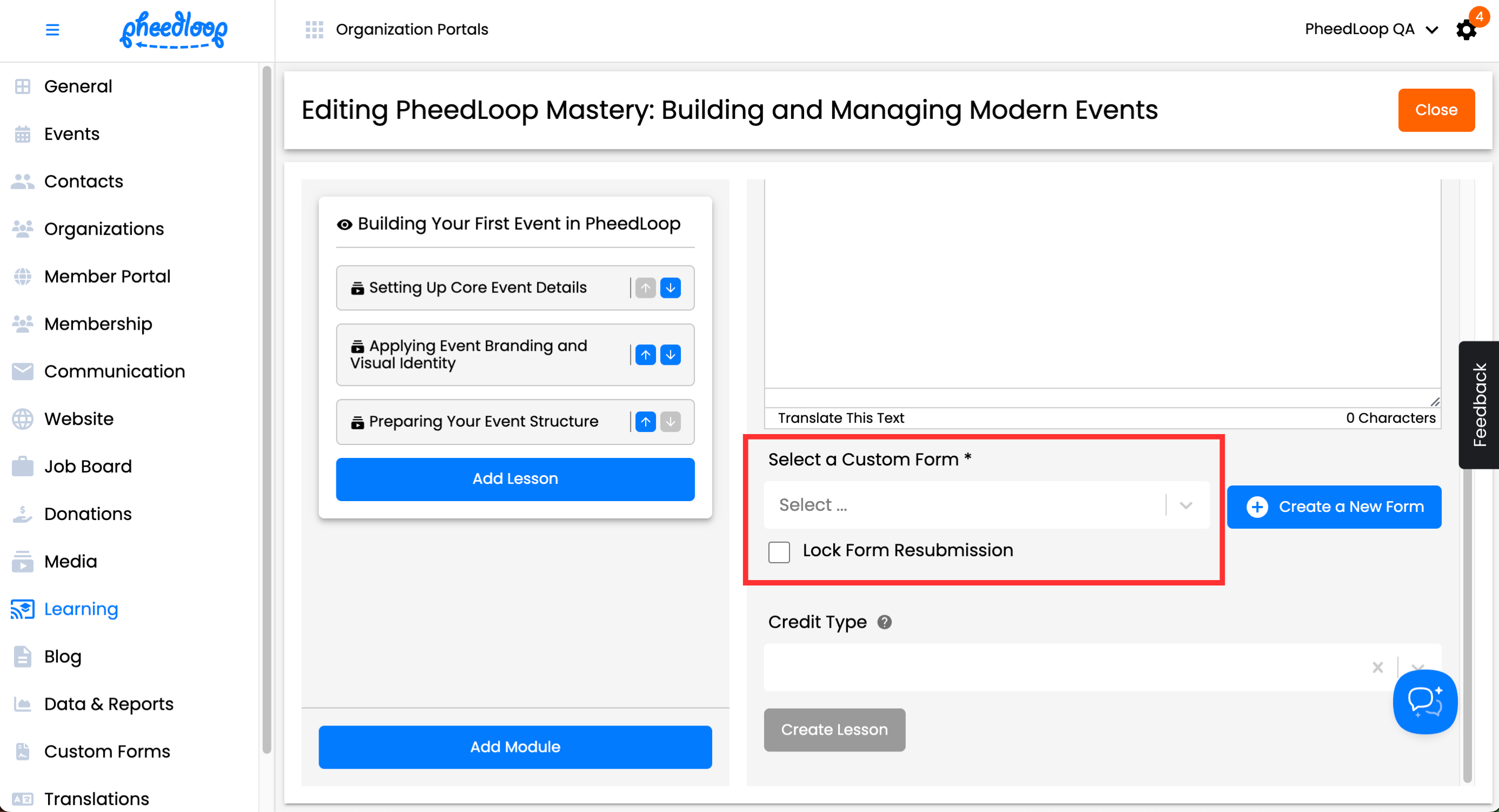Open Learning in the sidebar
This screenshot has height=812, width=1499.
coord(81,609)
